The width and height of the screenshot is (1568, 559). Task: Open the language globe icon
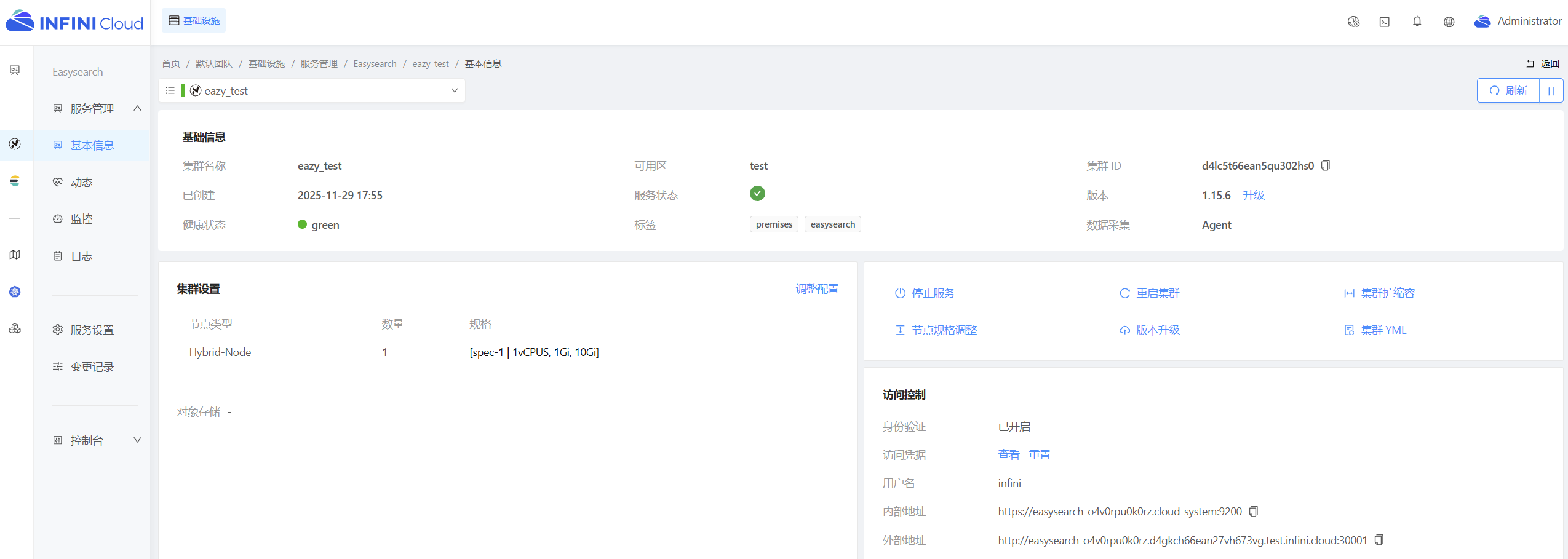pyautogui.click(x=1449, y=22)
